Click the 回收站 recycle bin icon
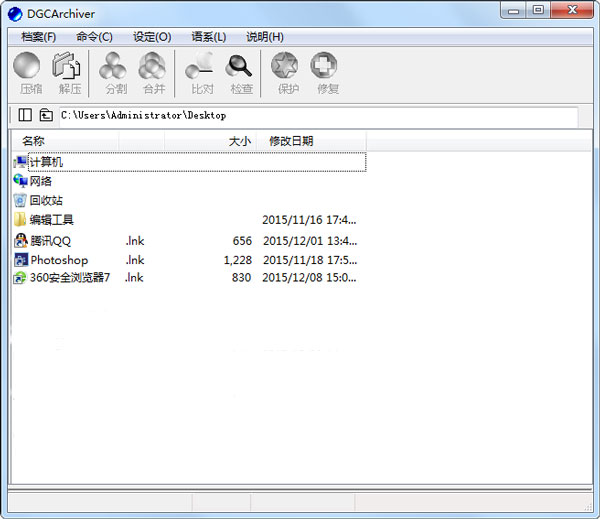Screen dimensions: 600x519 click(20, 200)
